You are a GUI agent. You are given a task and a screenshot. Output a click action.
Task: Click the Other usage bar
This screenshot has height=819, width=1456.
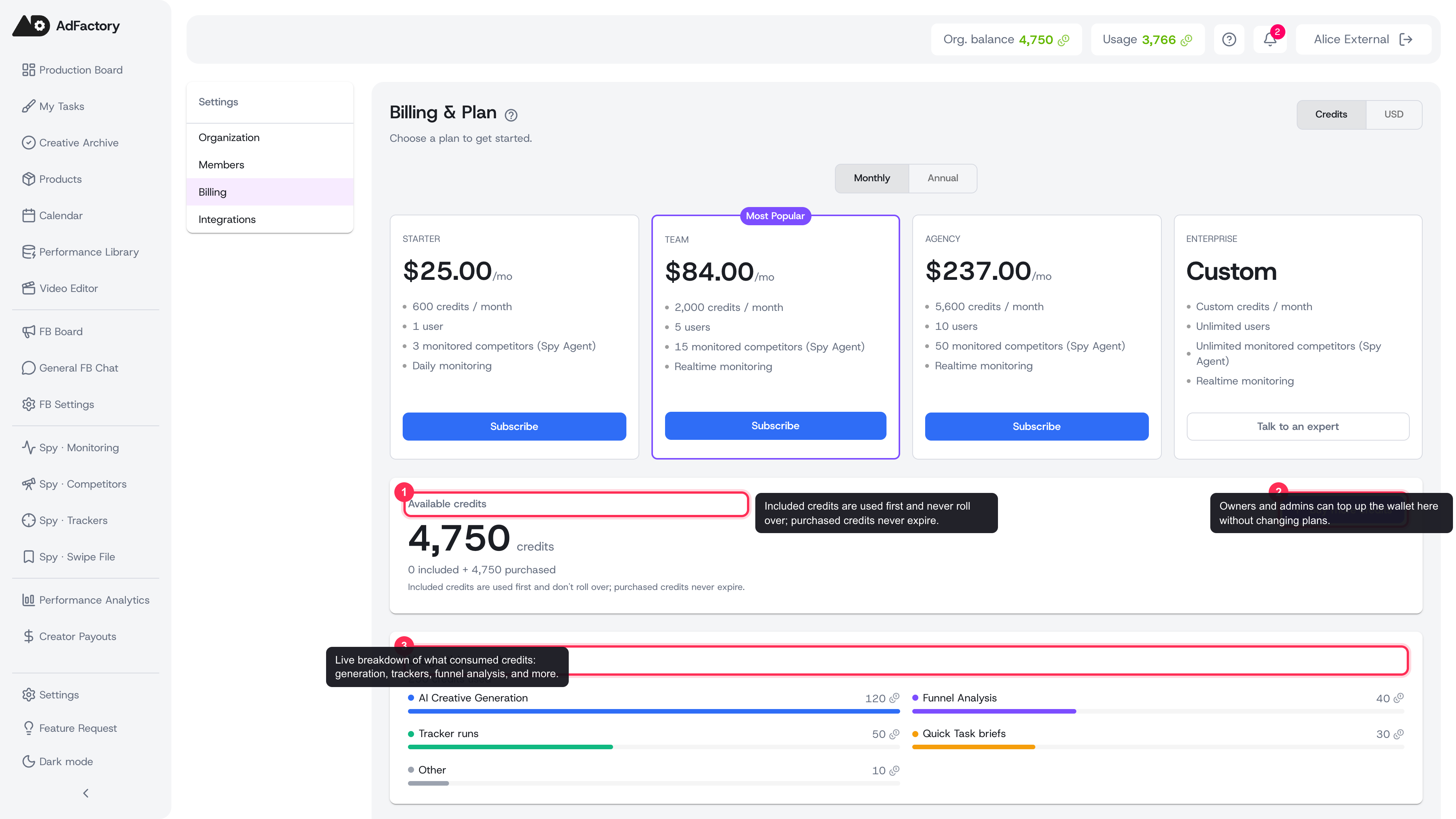click(653, 783)
